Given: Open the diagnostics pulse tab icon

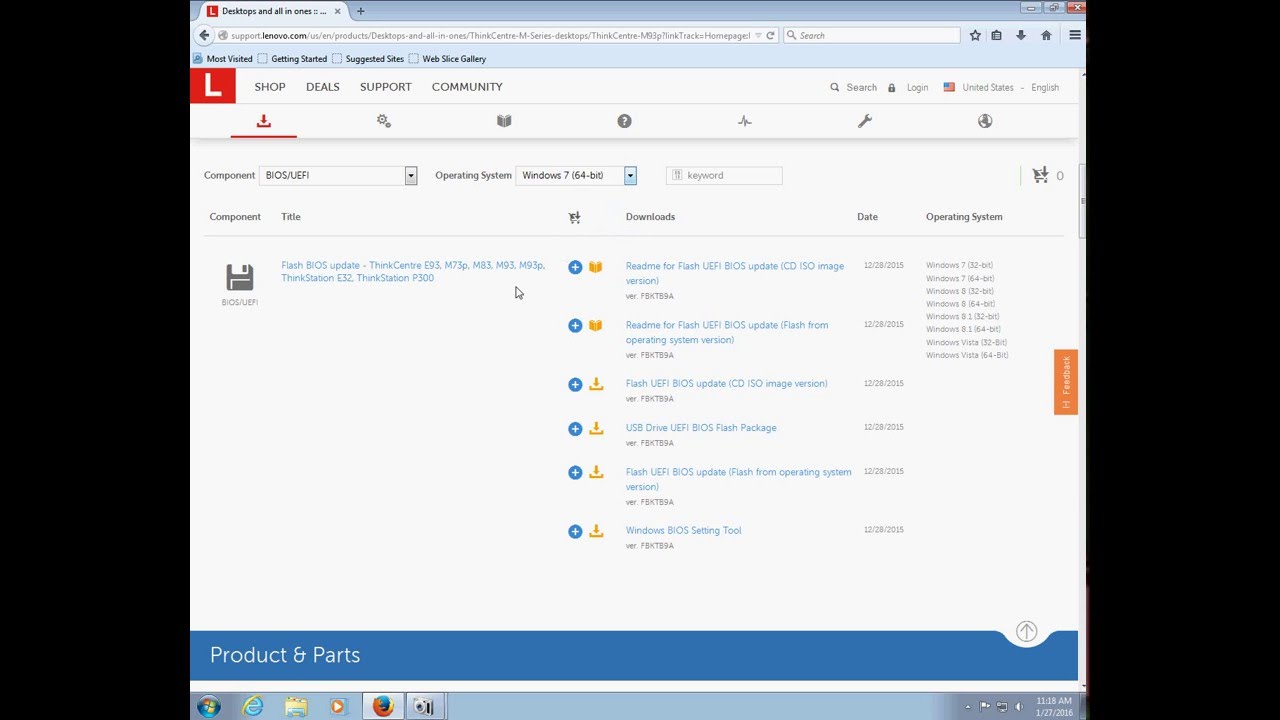Looking at the screenshot, I should tap(745, 121).
